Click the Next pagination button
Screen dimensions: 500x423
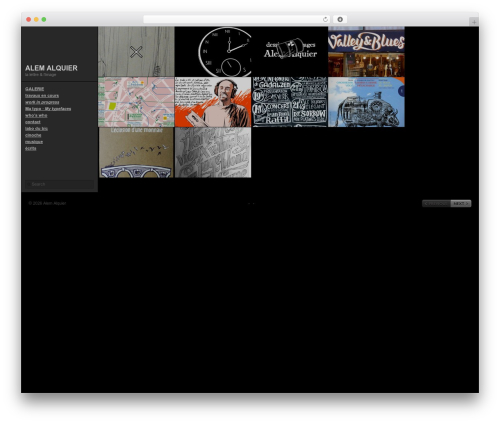coord(461,203)
